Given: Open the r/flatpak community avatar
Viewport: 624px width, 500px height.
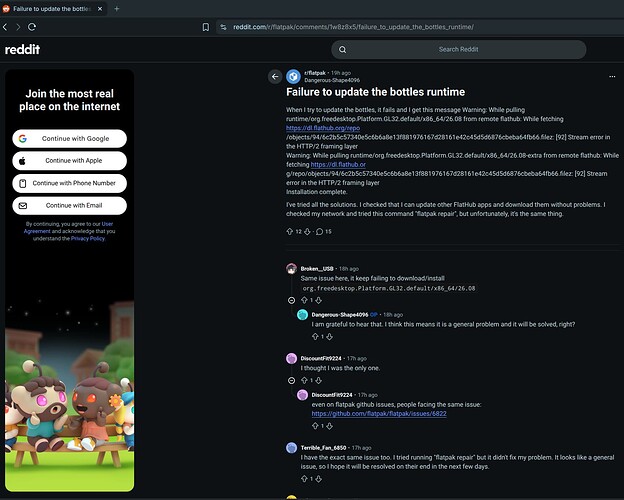Looking at the screenshot, I should point(293,76).
